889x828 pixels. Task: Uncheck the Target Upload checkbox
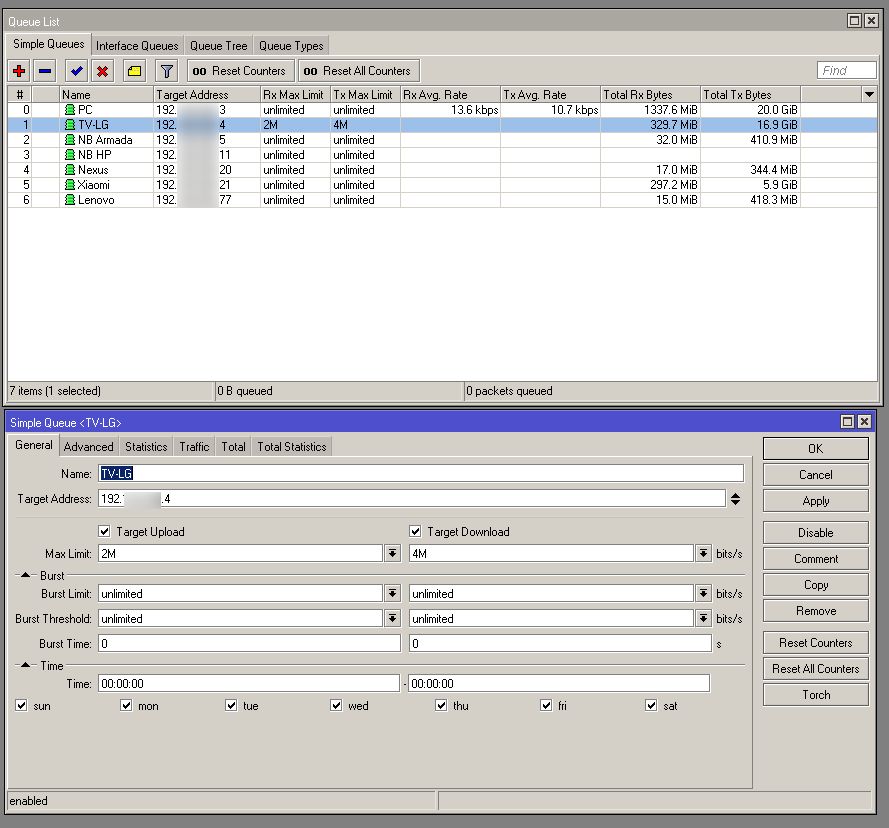pyautogui.click(x=105, y=532)
